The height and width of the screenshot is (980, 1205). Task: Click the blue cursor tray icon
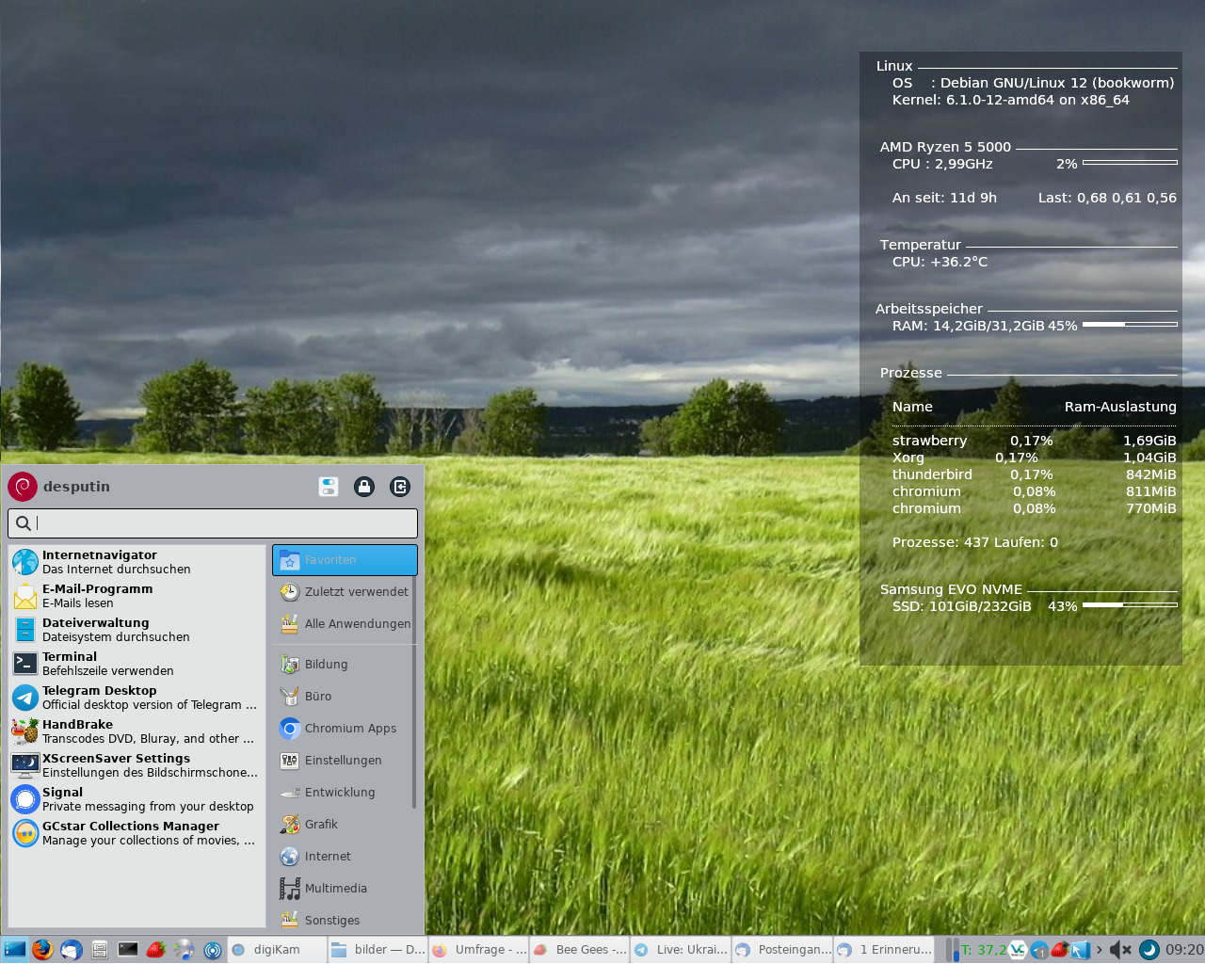point(1081,950)
